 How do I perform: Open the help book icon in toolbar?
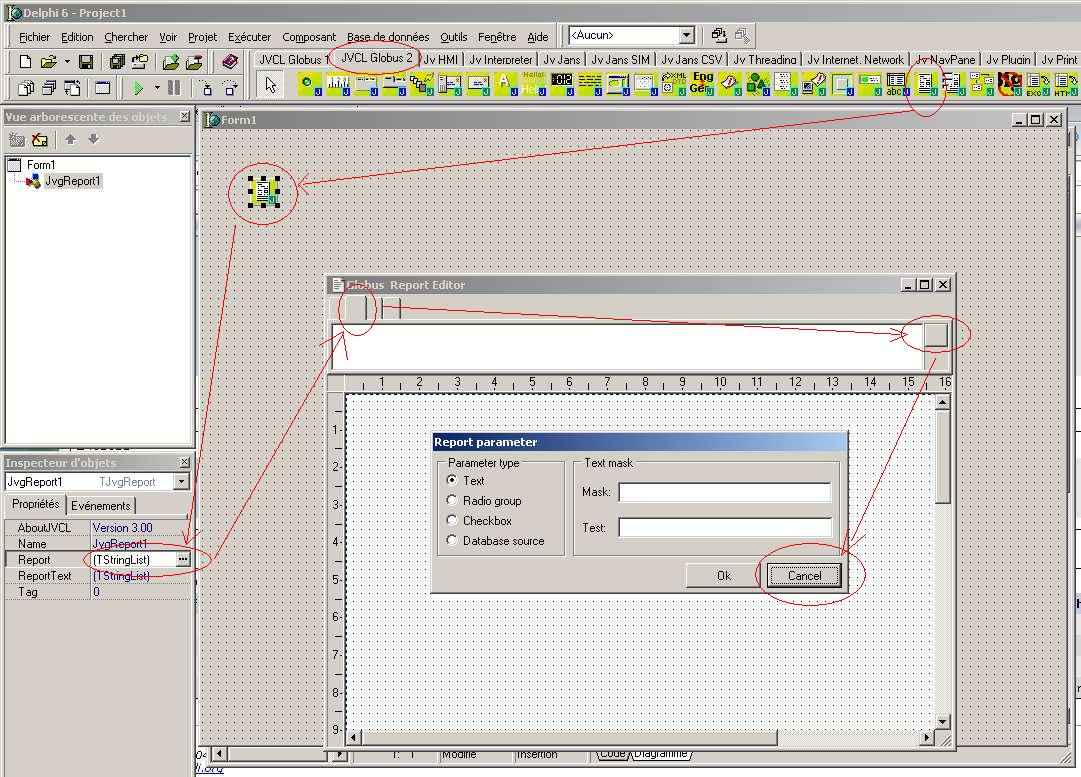coord(230,62)
